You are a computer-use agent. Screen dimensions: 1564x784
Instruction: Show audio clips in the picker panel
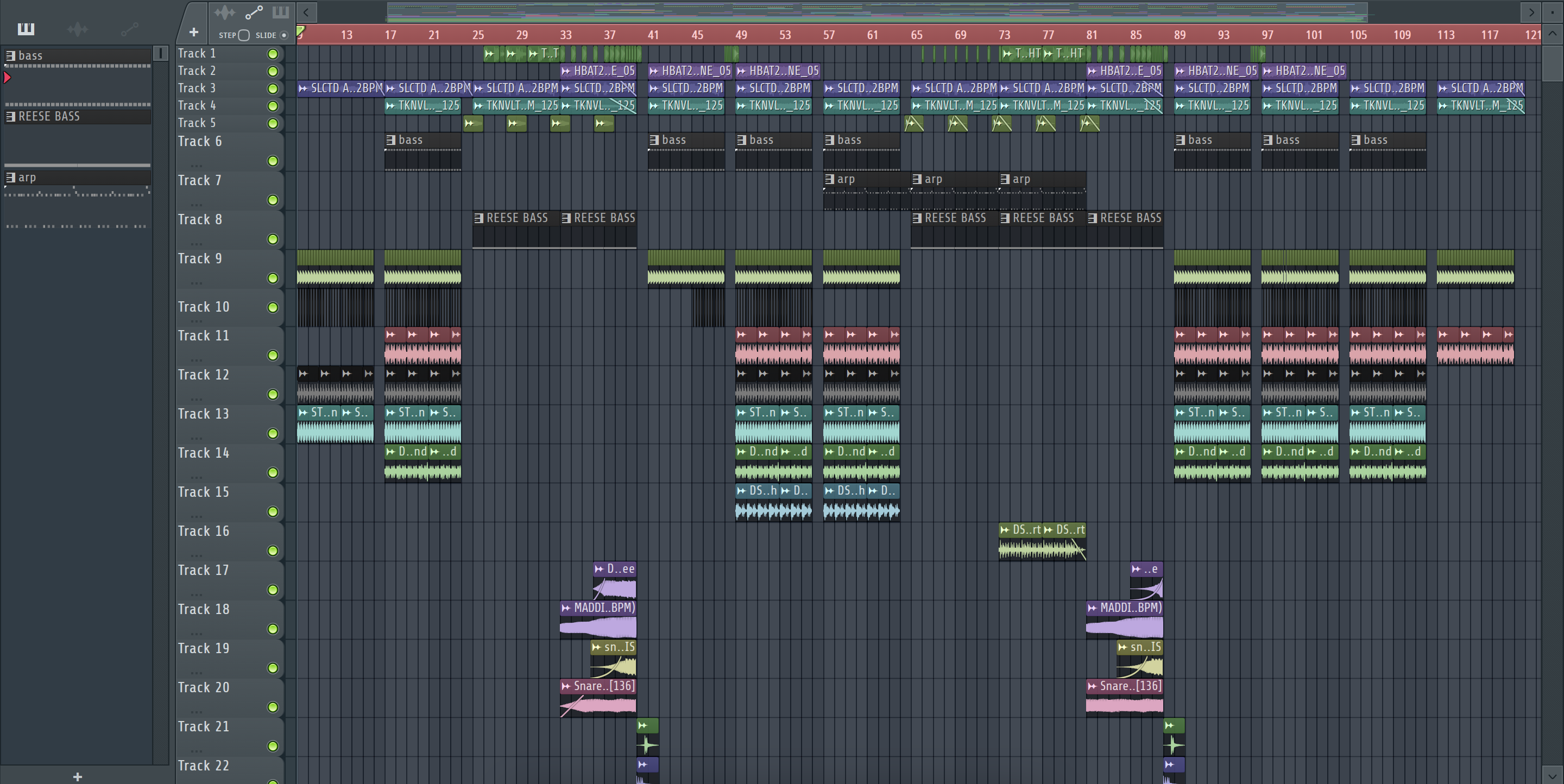(78, 29)
